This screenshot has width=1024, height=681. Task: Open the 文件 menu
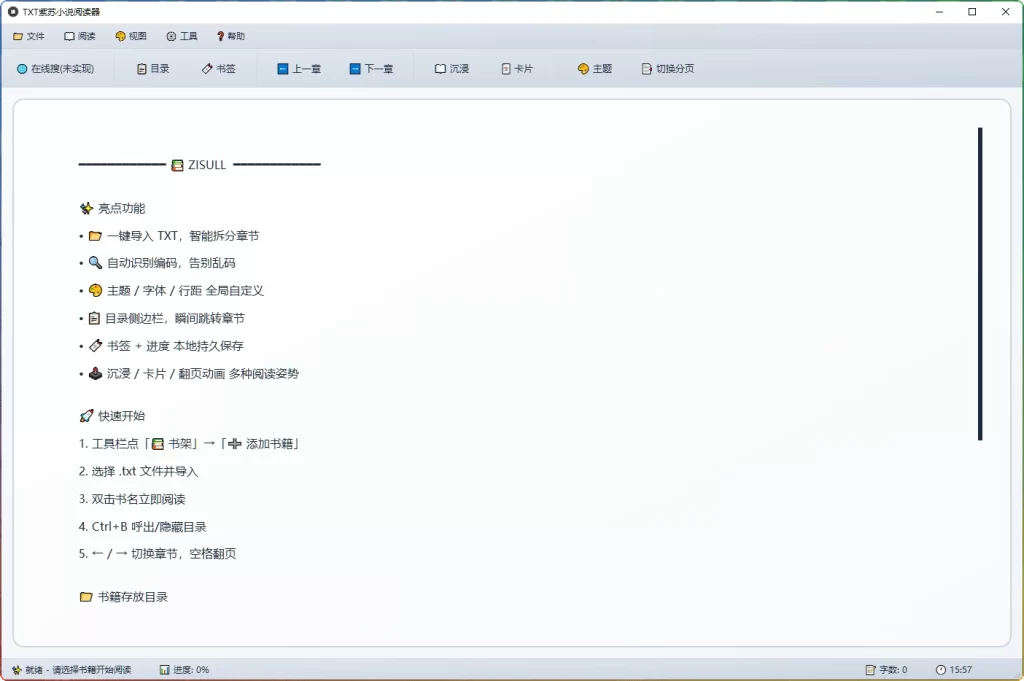[29, 35]
